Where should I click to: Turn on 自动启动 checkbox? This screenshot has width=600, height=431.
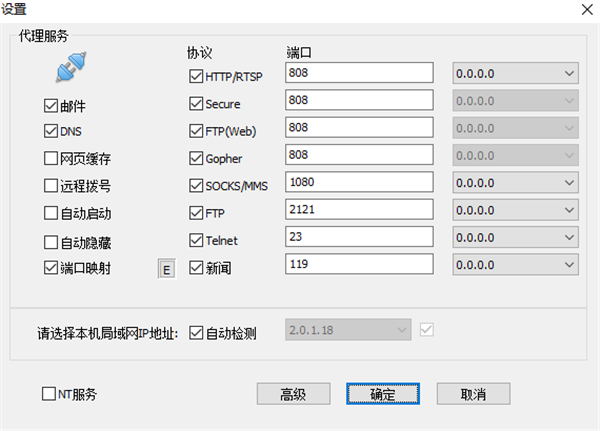pyautogui.click(x=51, y=213)
